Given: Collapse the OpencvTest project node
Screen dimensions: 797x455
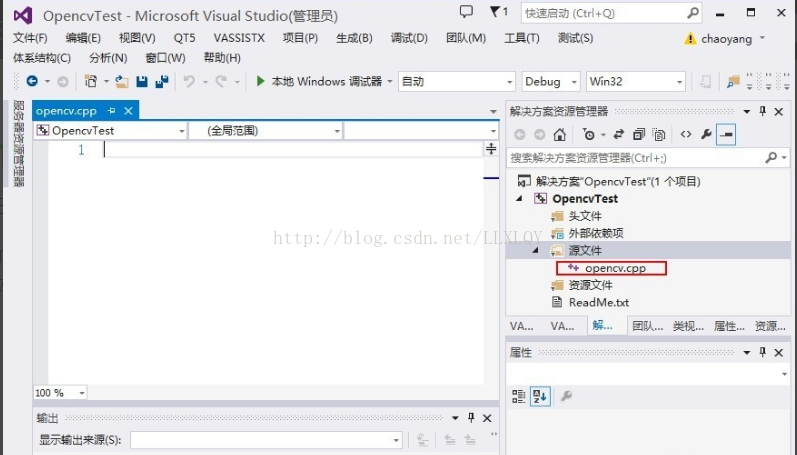Looking at the screenshot, I should click(519, 199).
